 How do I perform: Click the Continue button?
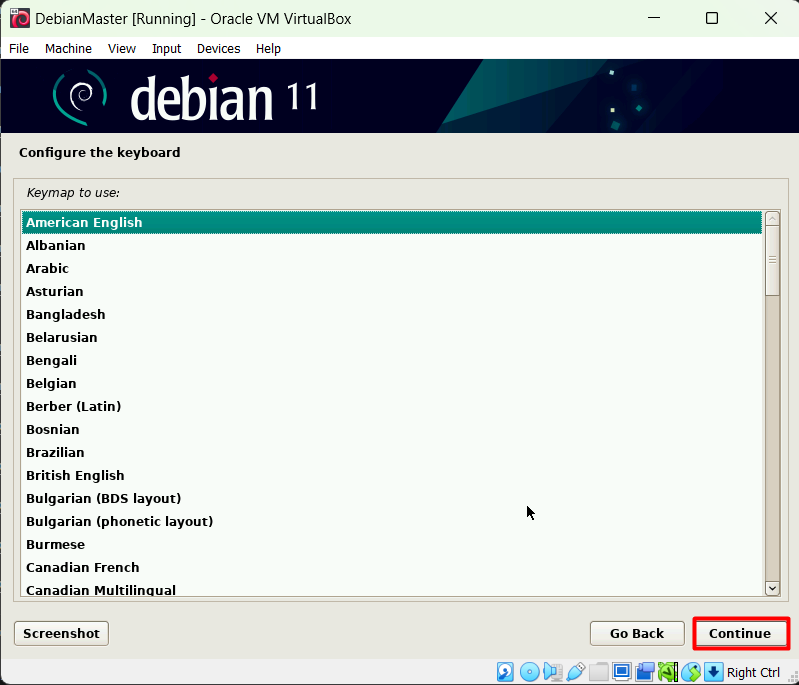tap(740, 634)
